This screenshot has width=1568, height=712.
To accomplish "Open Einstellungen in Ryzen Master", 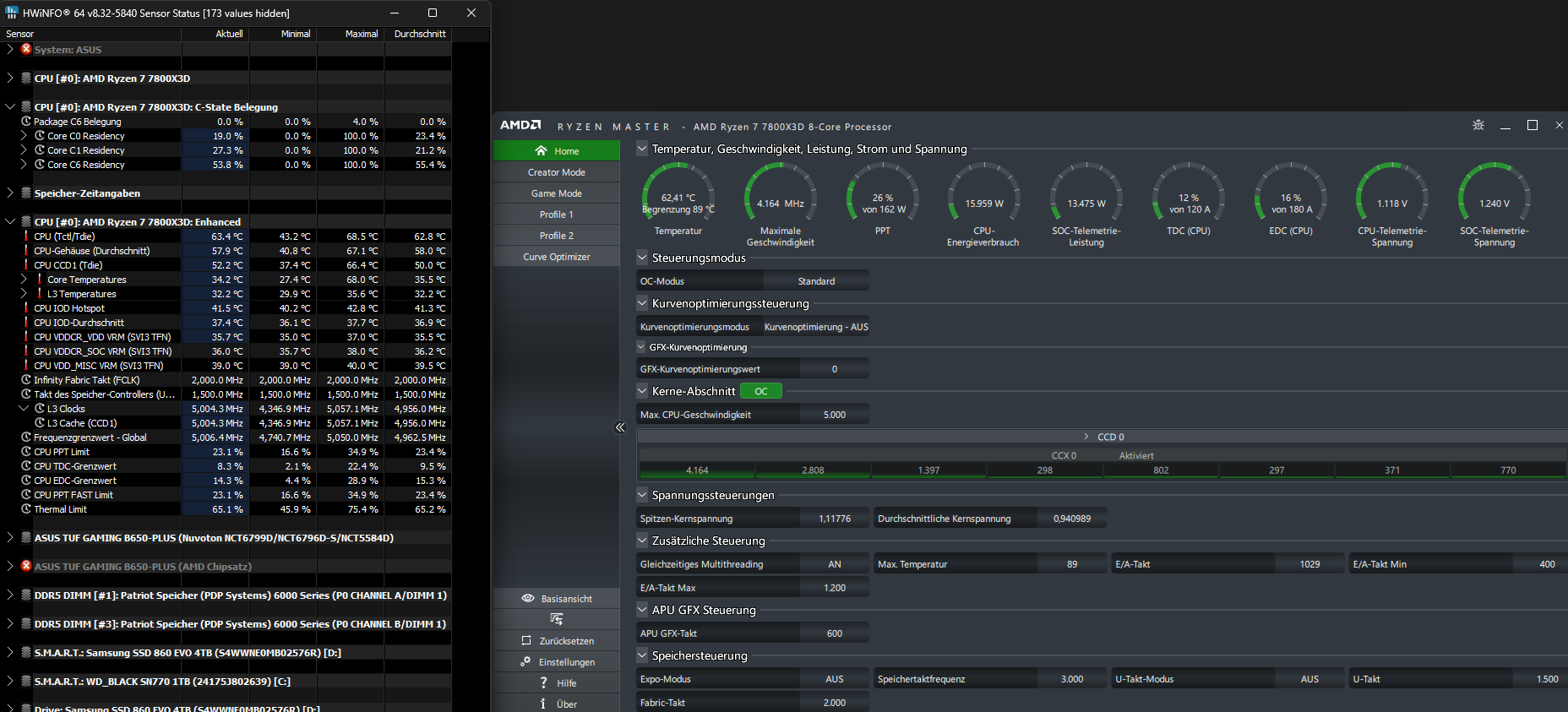I will (x=556, y=662).
